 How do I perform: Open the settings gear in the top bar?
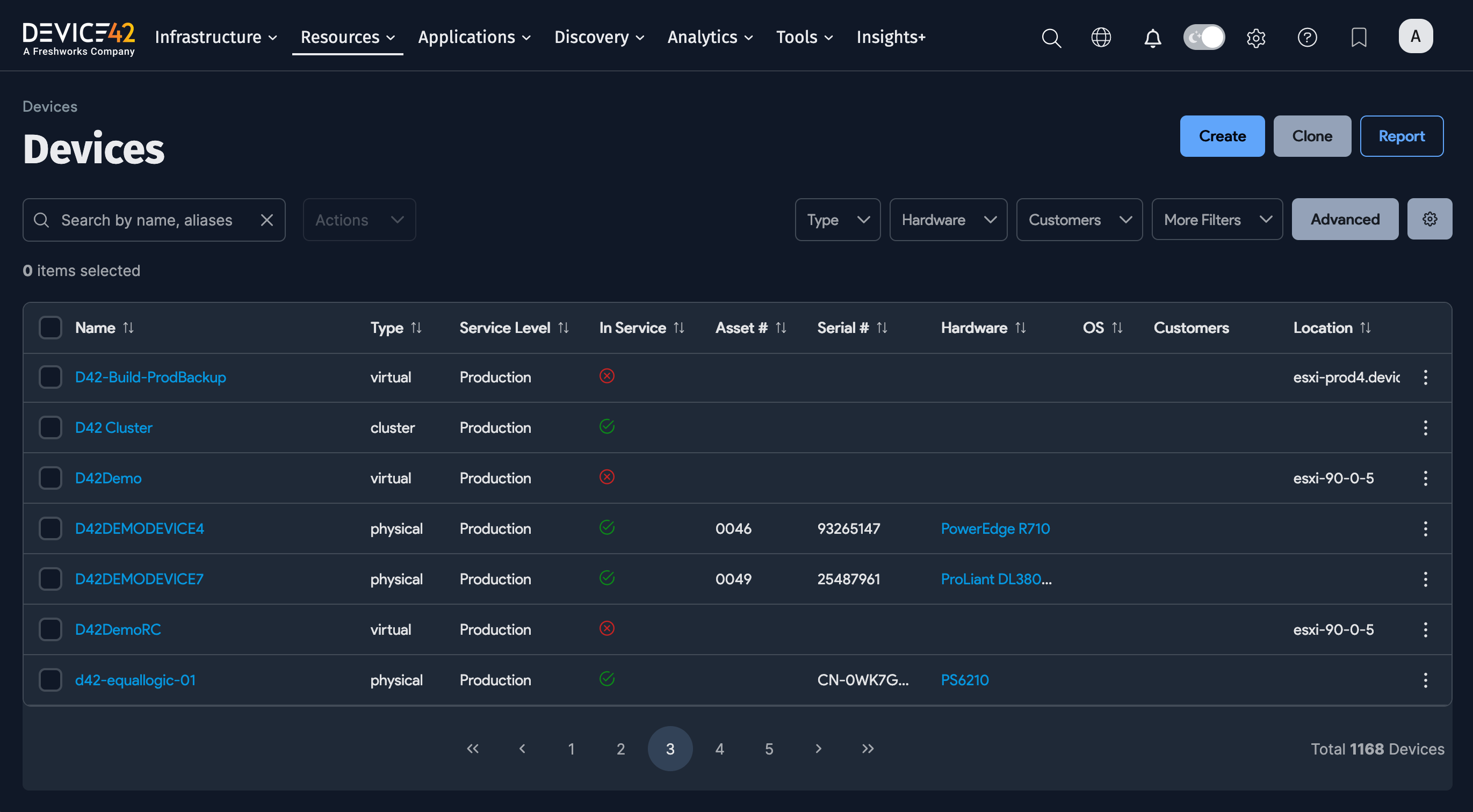(1256, 37)
